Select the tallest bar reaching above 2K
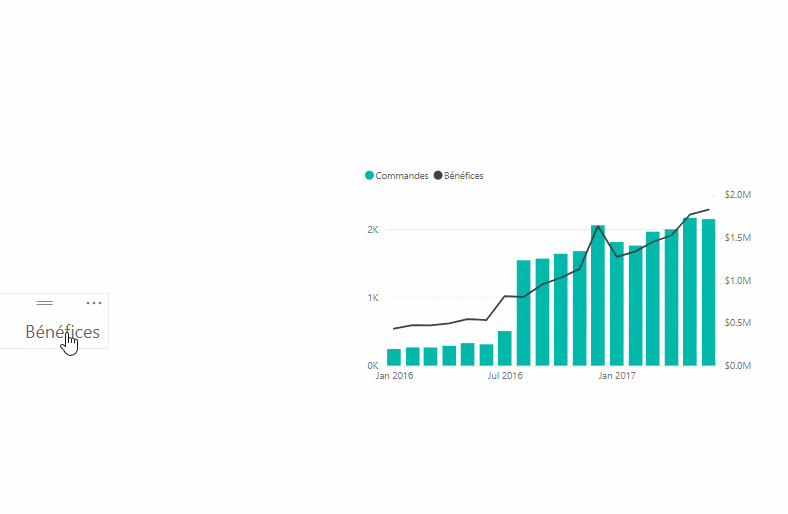The image size is (788, 514). 690,291
